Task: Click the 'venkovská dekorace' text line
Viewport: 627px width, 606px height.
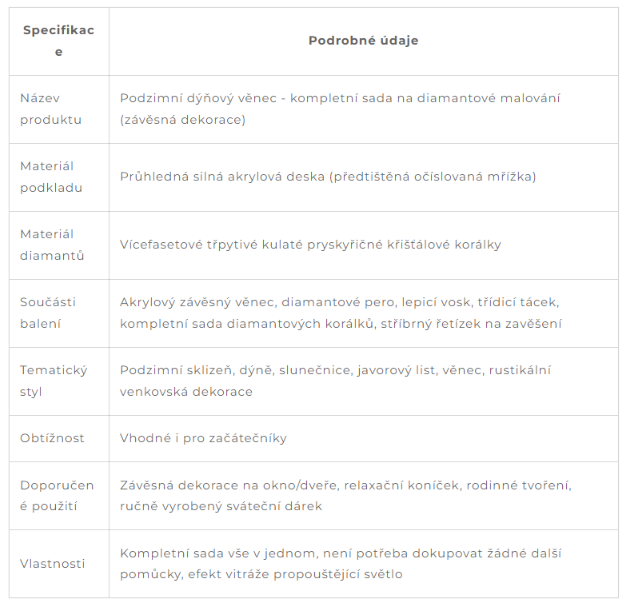Action: pos(186,392)
